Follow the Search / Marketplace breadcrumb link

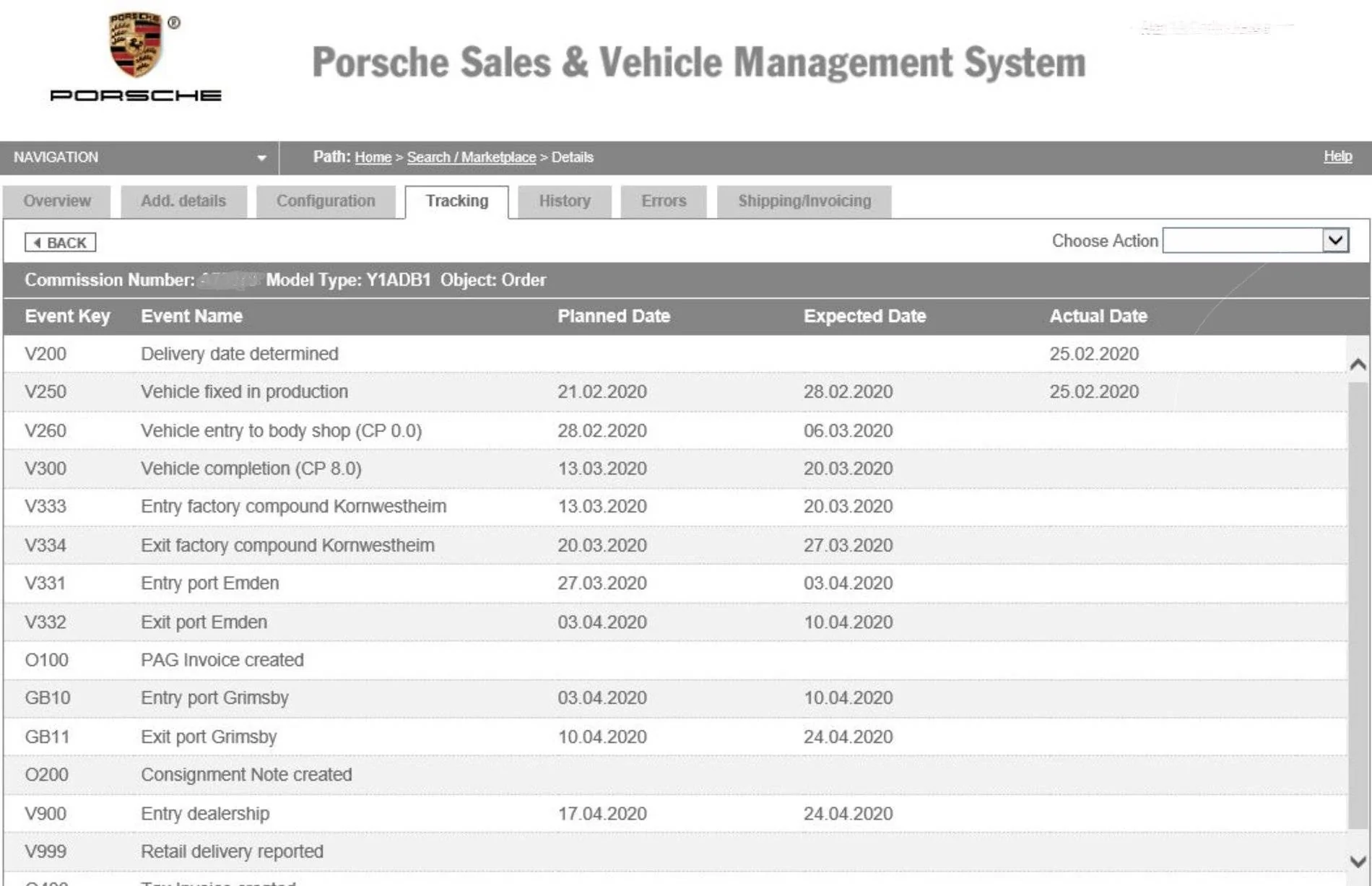pos(472,157)
